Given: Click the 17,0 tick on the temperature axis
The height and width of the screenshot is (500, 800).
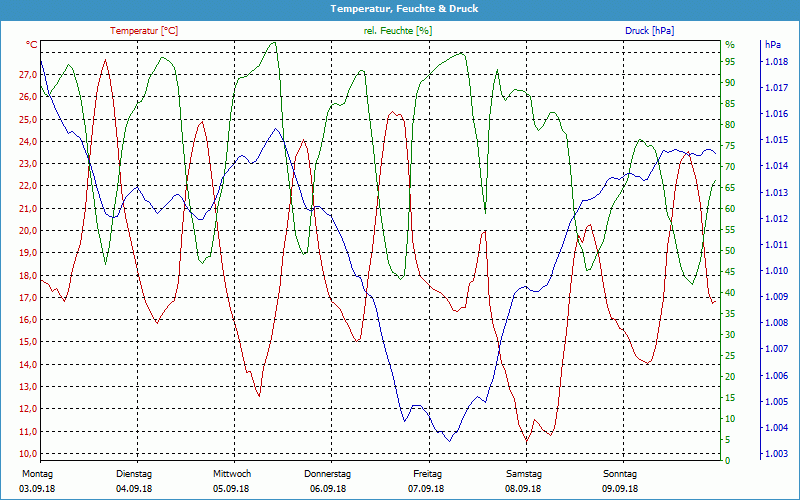Looking at the screenshot, I should point(28,297).
